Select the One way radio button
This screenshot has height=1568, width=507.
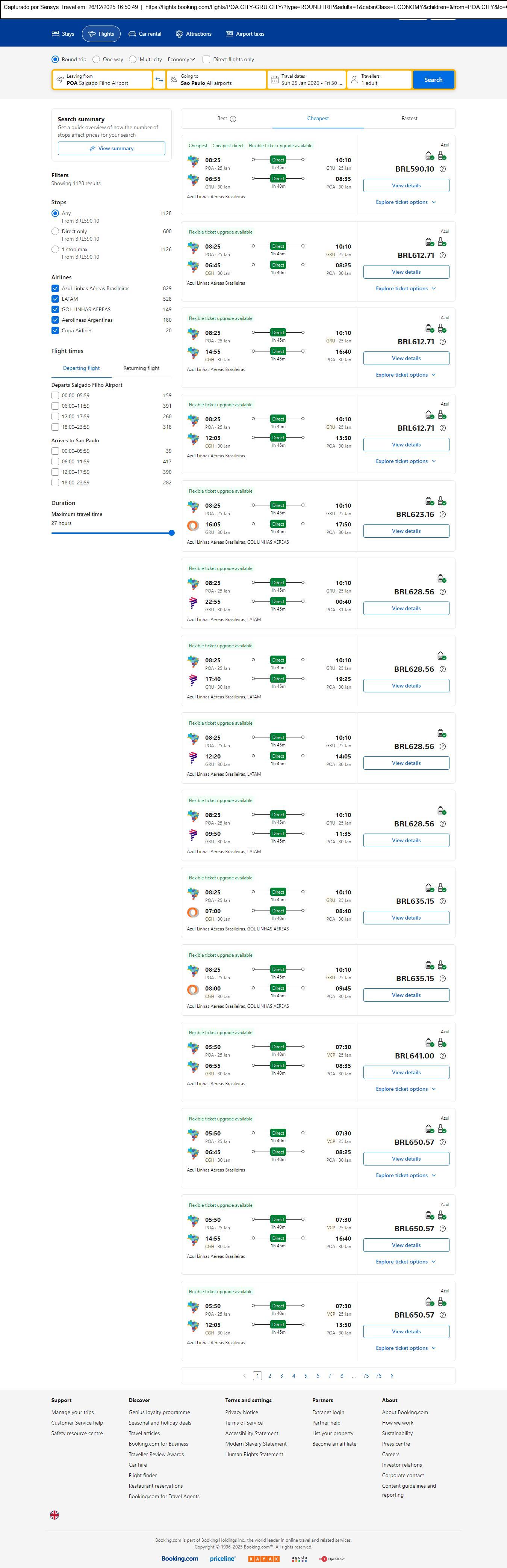(96, 60)
